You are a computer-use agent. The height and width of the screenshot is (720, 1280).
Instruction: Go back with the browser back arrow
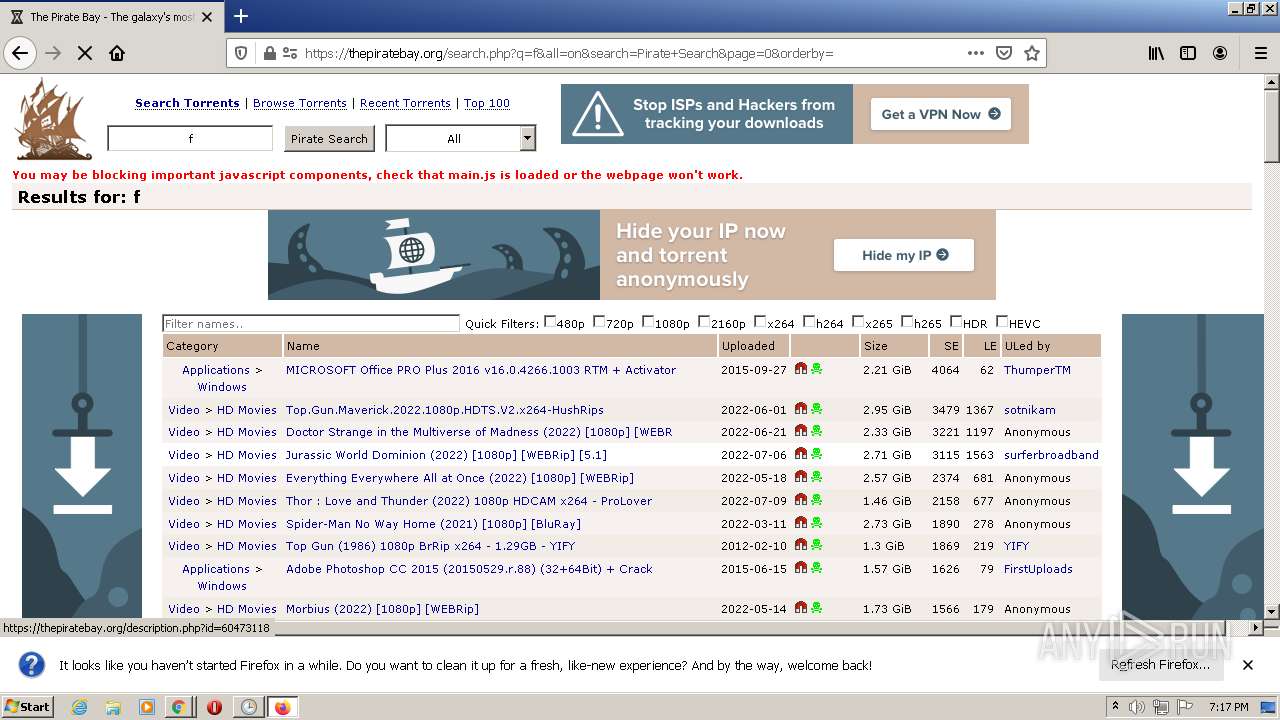(x=20, y=53)
